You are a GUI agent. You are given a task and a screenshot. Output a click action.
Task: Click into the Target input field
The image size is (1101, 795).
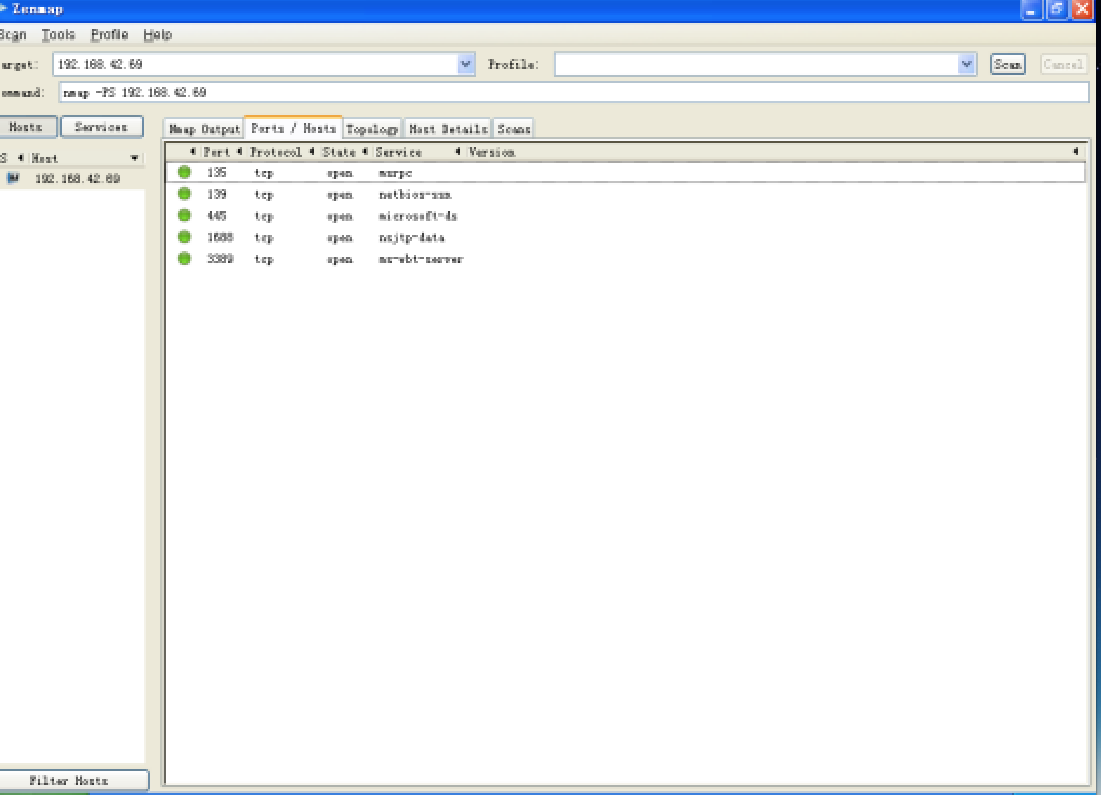pos(256,64)
